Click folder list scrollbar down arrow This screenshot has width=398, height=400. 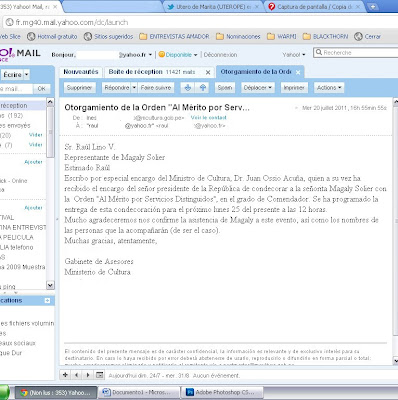50,285
